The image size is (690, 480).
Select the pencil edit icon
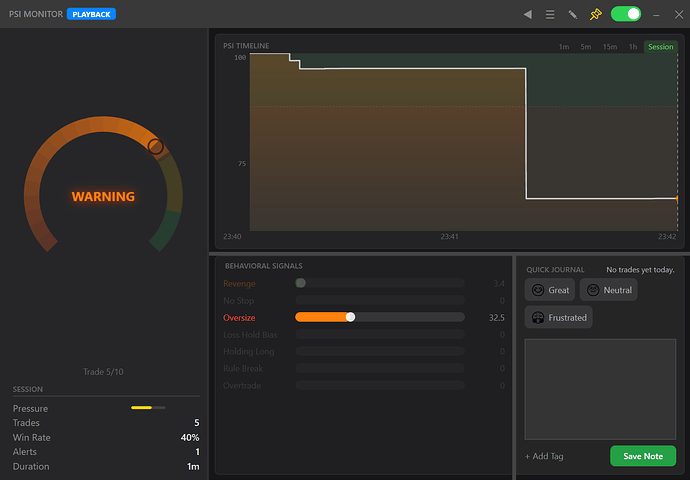tap(573, 15)
